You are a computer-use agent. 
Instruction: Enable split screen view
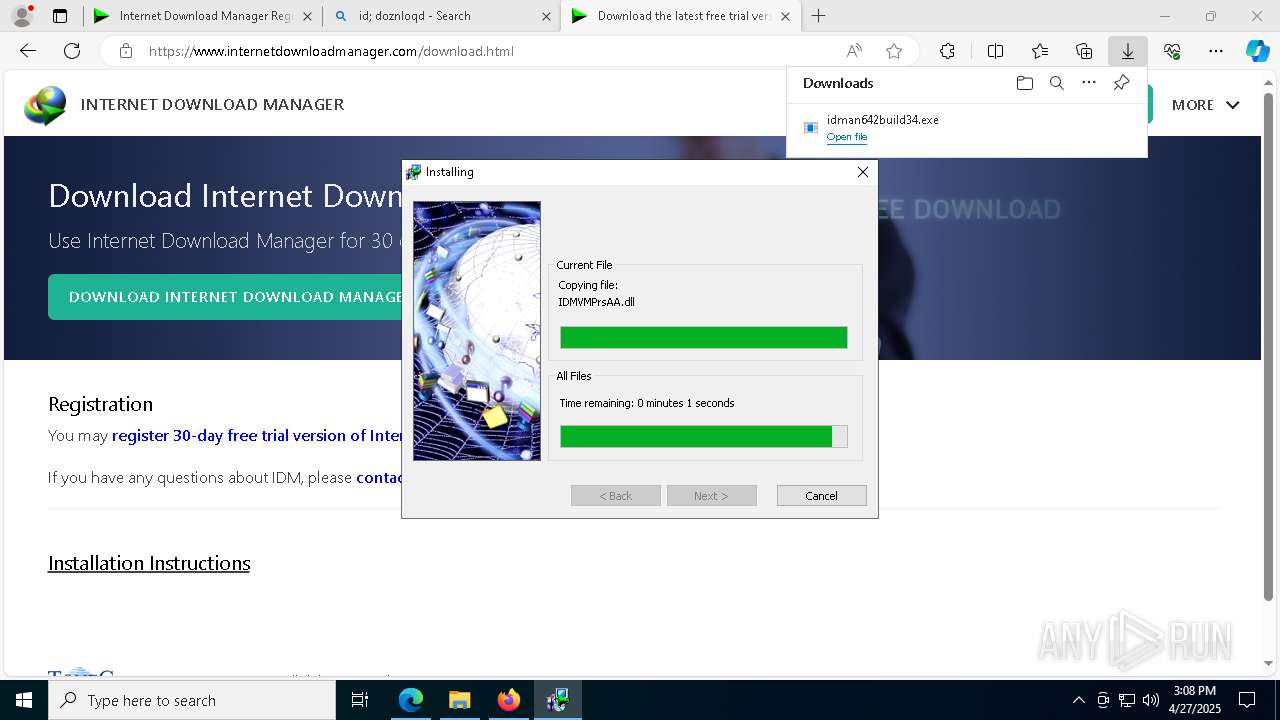995,51
